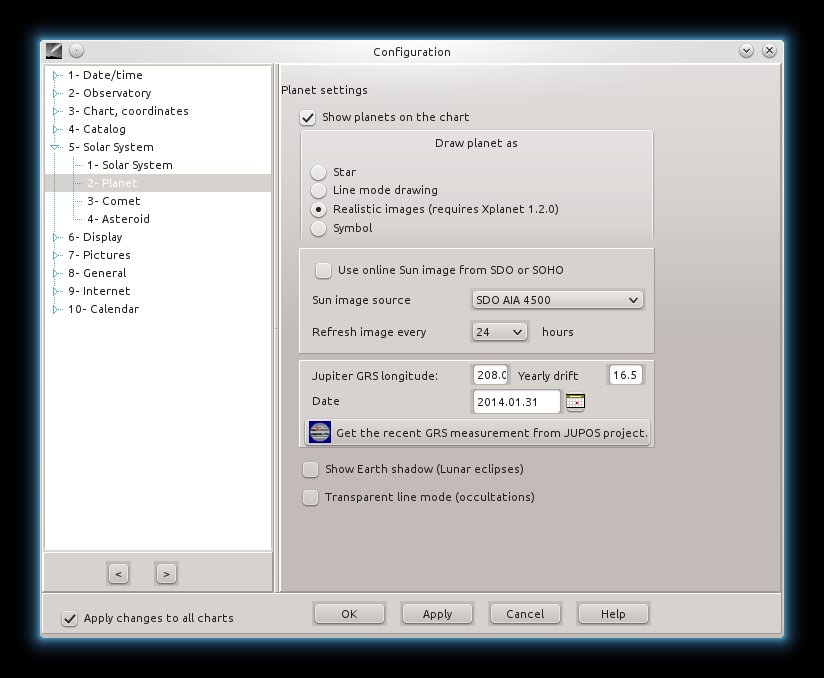
Task: Select Realistic images radio option
Action: [x=318, y=209]
